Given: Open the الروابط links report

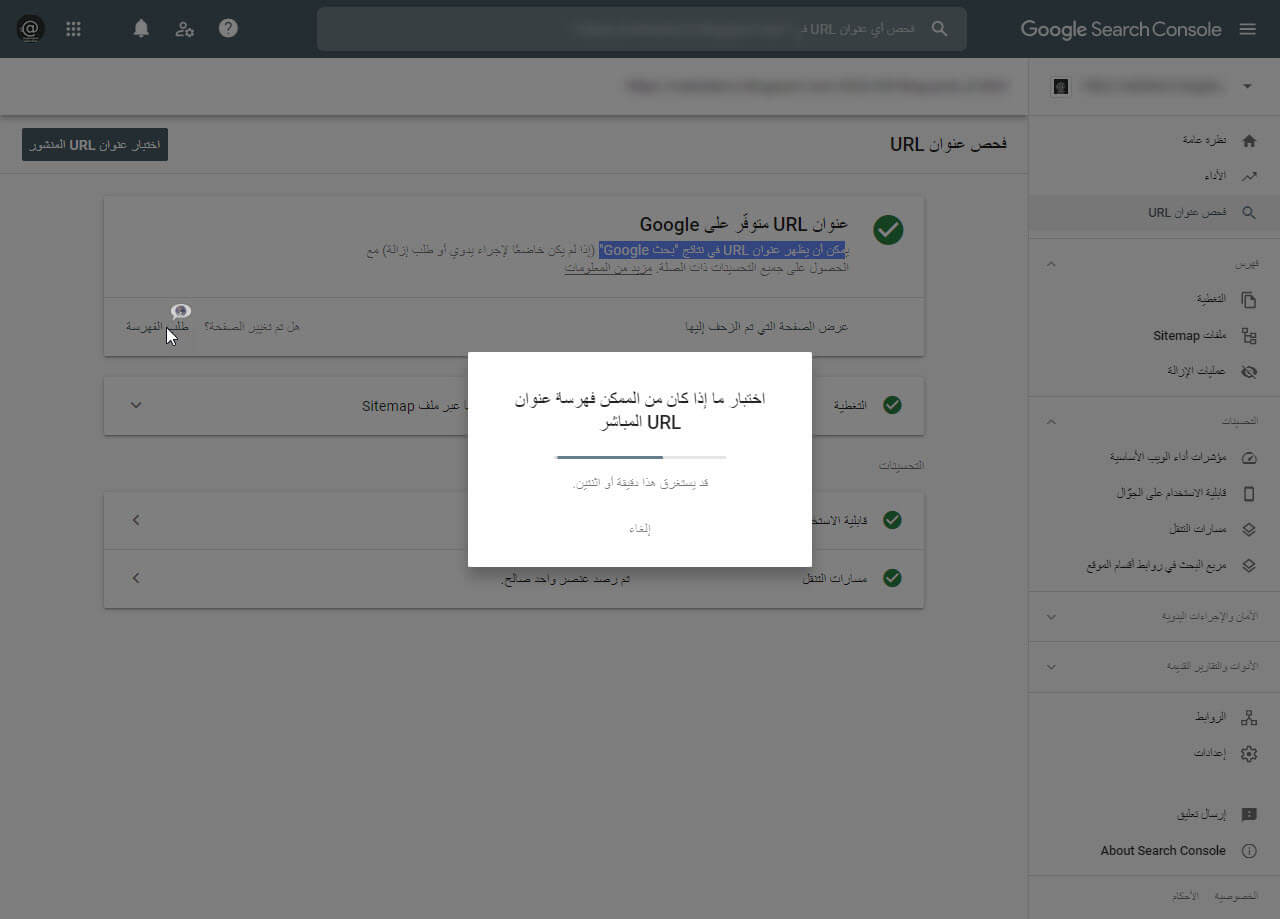Looking at the screenshot, I should point(1212,718).
